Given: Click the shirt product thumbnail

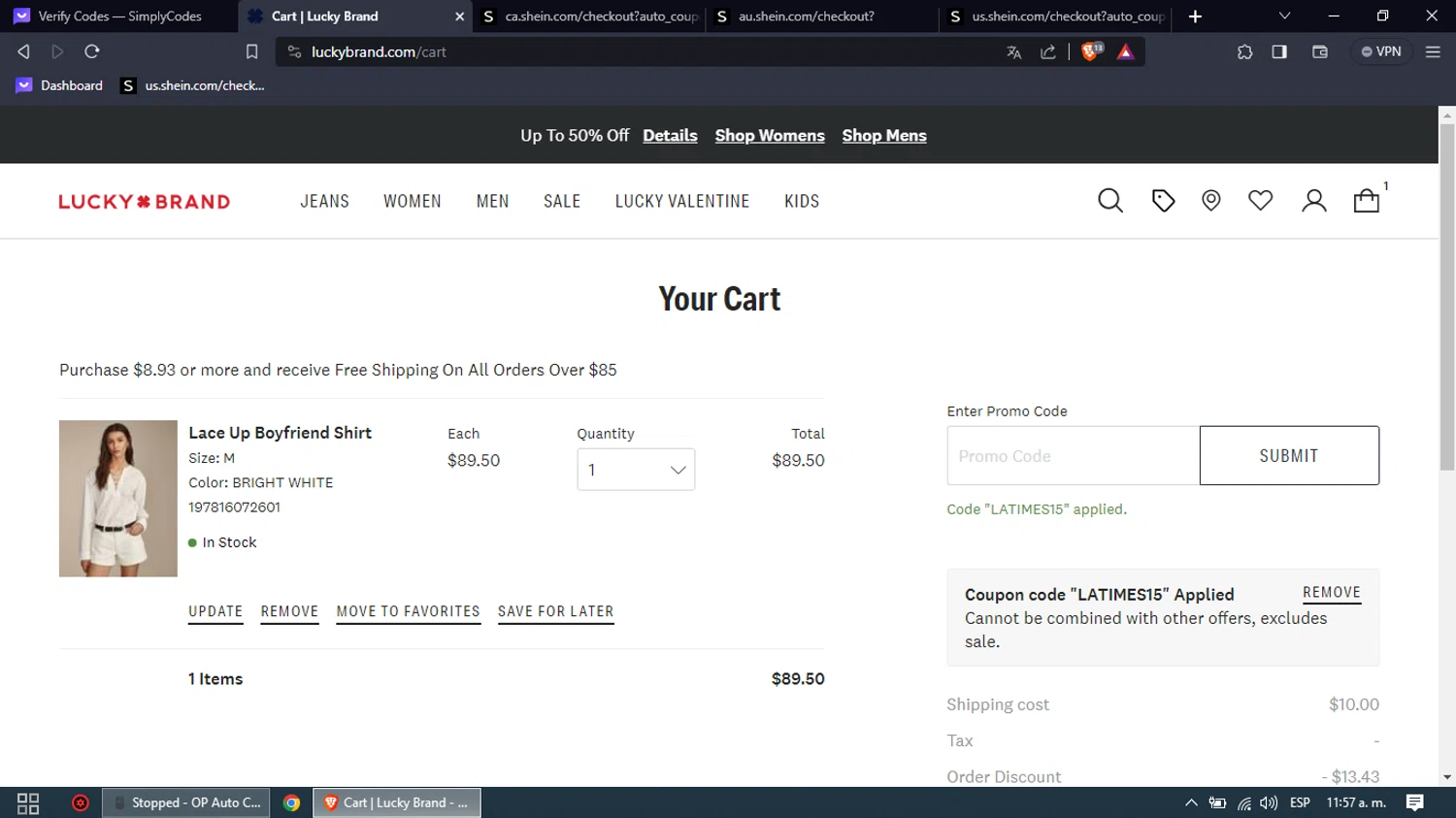Looking at the screenshot, I should point(118,499).
